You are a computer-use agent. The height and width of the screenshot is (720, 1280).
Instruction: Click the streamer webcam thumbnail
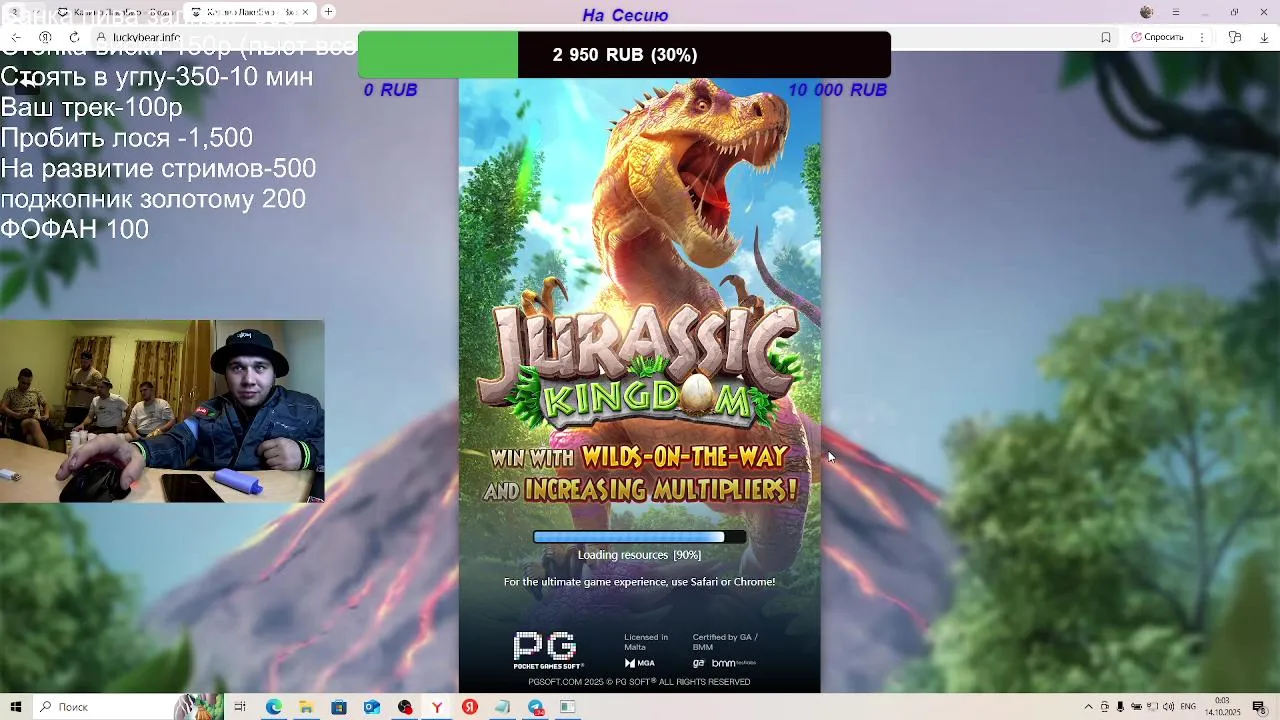click(162, 411)
